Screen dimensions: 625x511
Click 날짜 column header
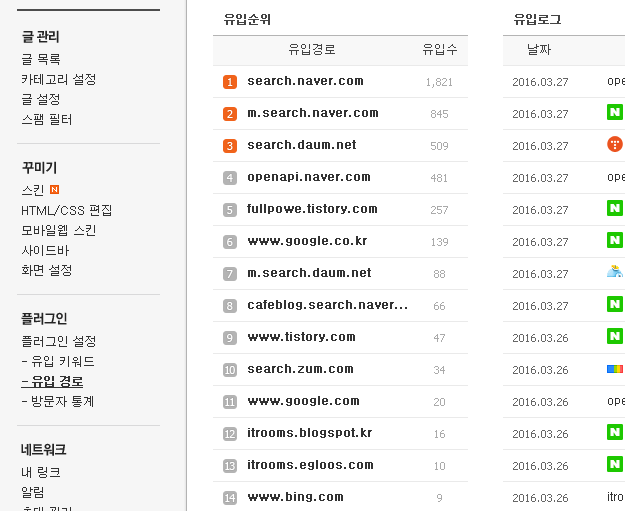point(539,49)
